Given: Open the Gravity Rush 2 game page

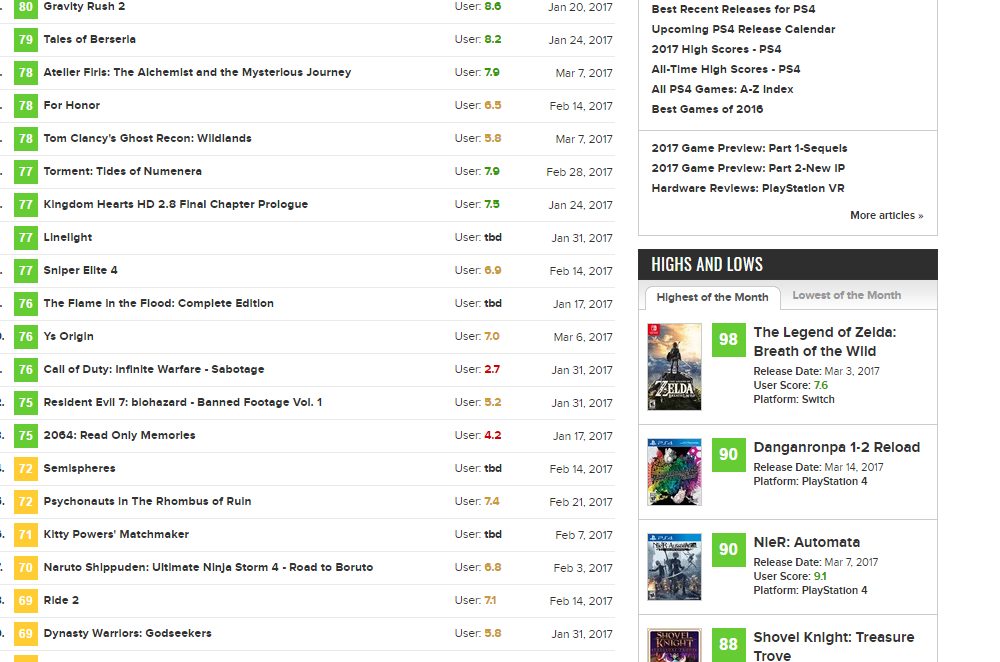Looking at the screenshot, I should click(84, 6).
